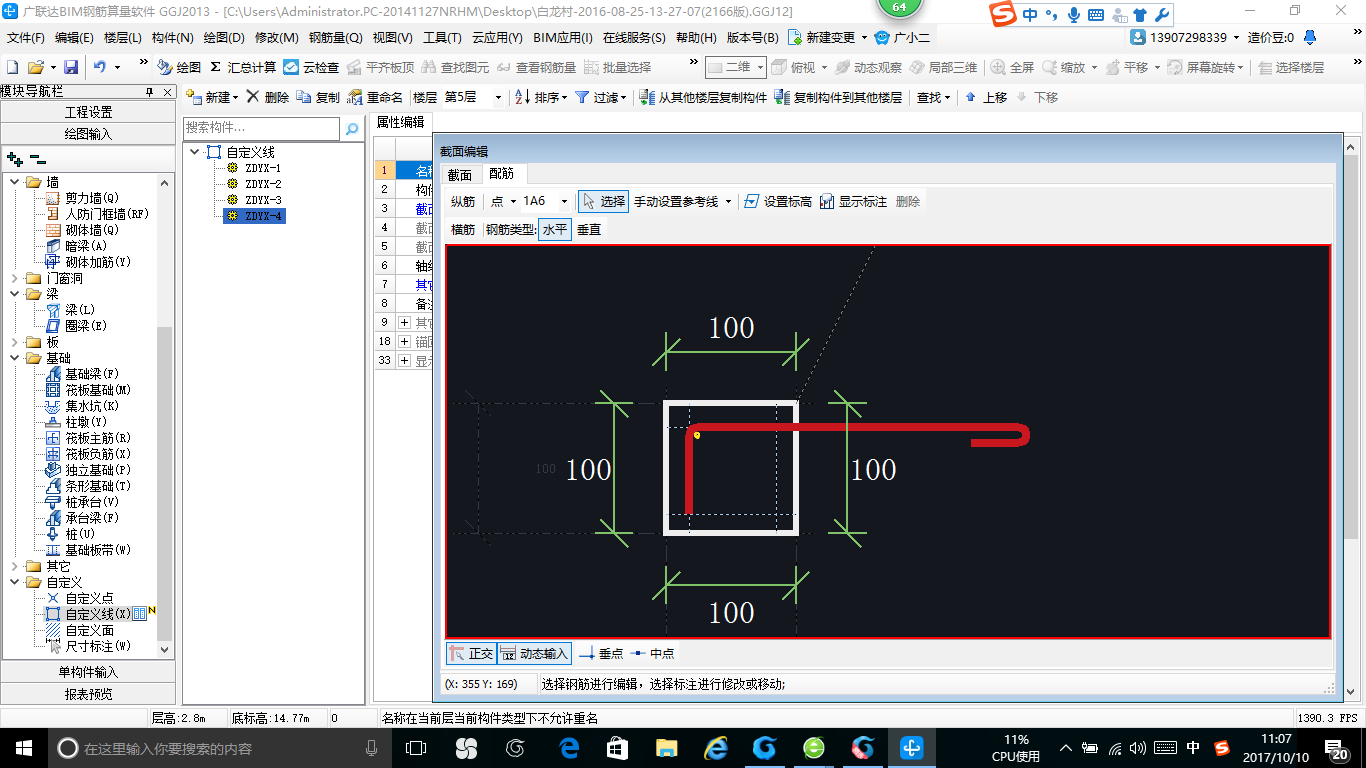Click the expand-all plus icon in navigator

(x=14, y=158)
